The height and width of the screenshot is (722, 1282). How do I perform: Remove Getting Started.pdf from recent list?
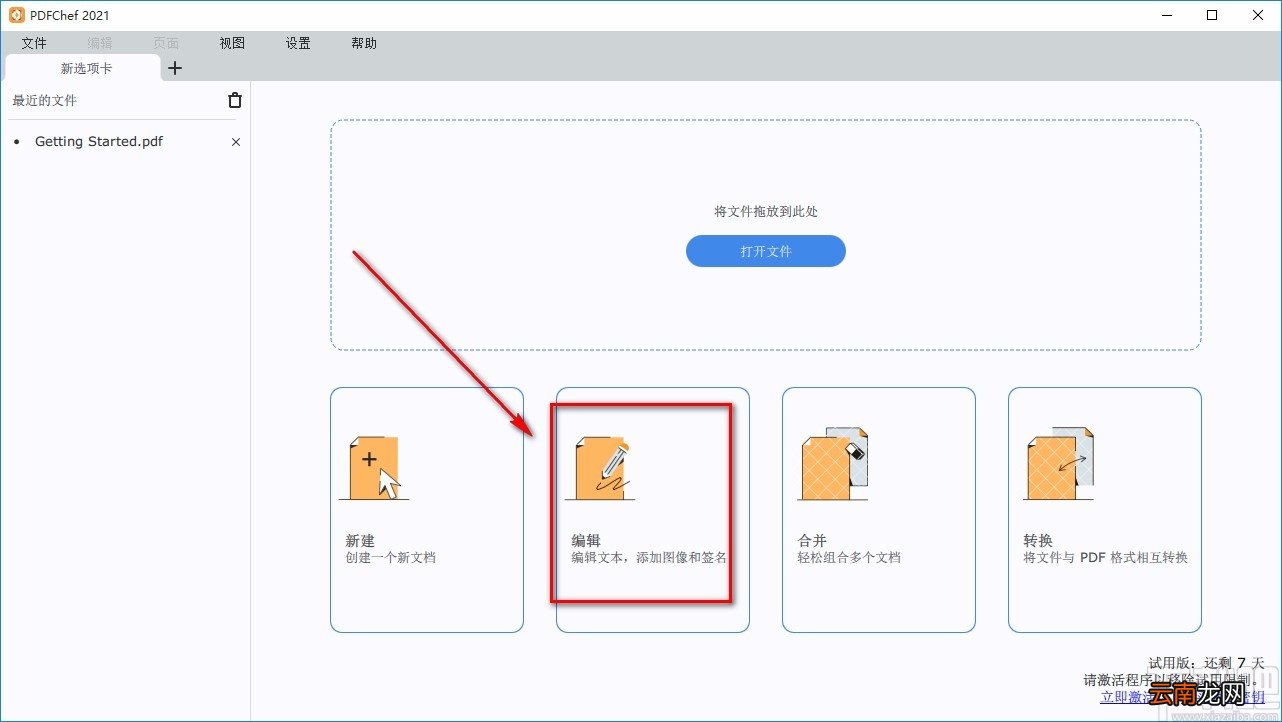coord(236,142)
